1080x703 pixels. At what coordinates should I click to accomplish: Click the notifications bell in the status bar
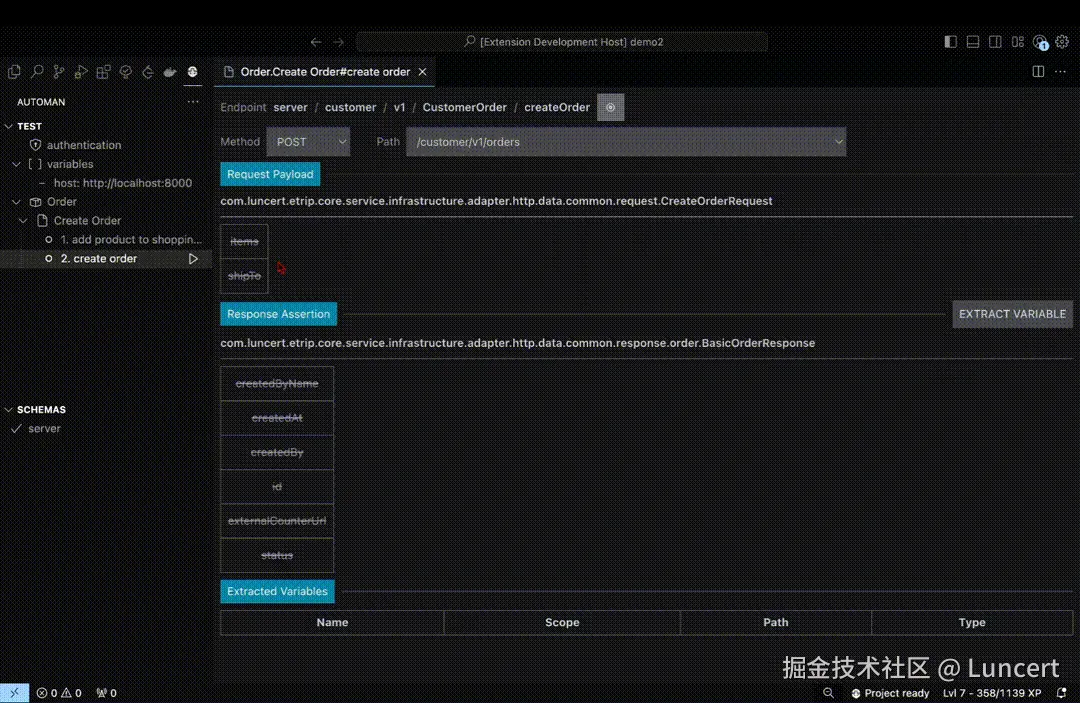(x=1063, y=692)
